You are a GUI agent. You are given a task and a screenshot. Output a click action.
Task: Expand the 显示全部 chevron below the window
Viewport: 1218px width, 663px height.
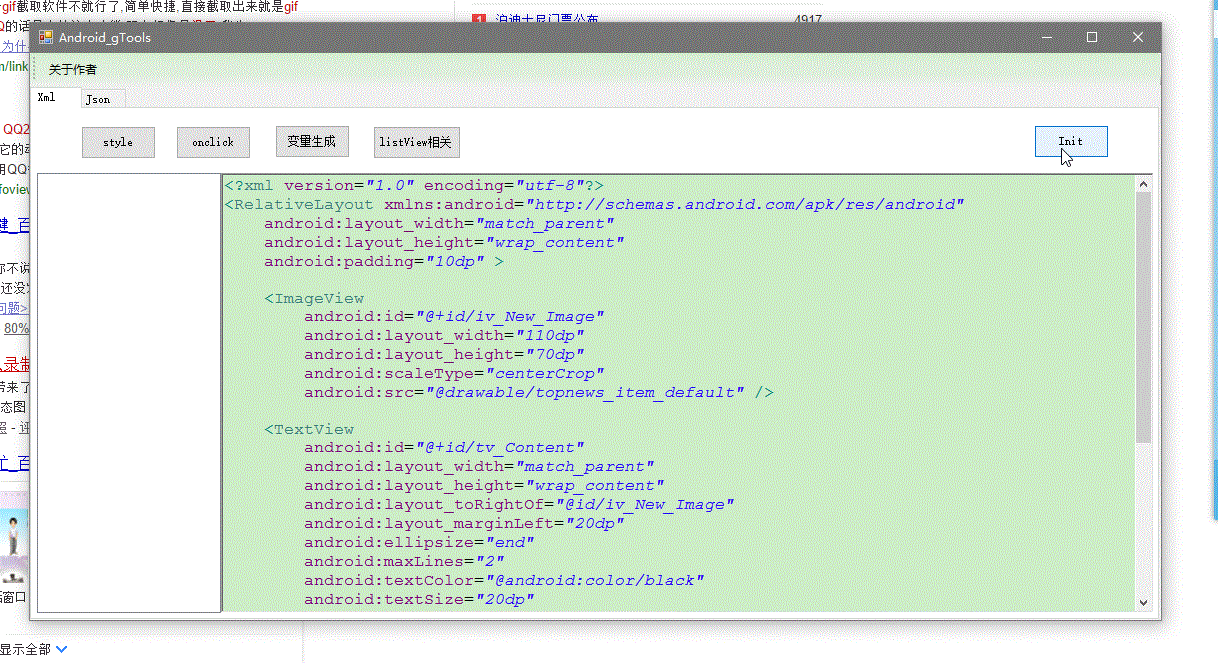tap(62, 649)
